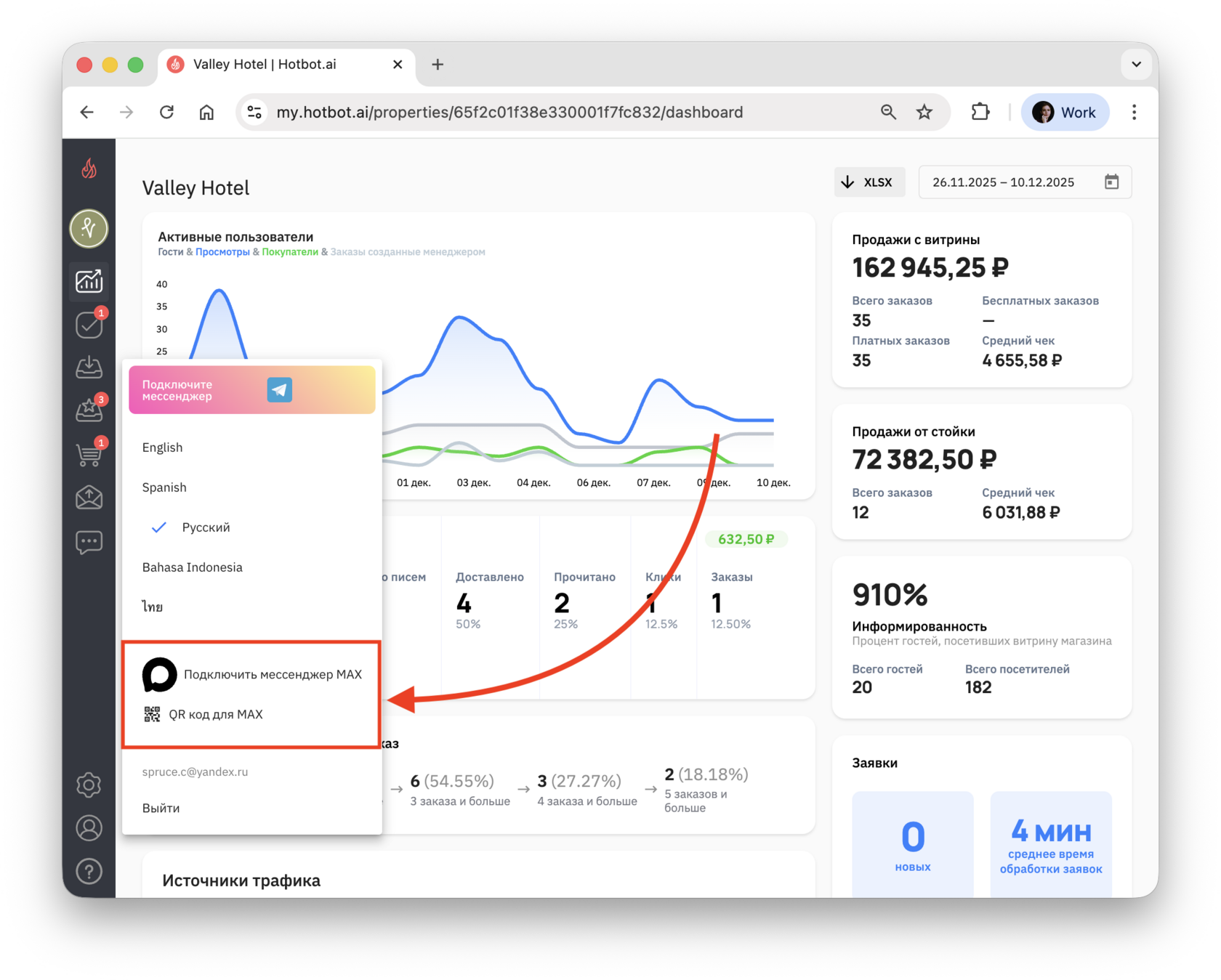The width and height of the screenshot is (1221, 980).
Task: Click the user profile sidebar icon
Action: click(89, 828)
